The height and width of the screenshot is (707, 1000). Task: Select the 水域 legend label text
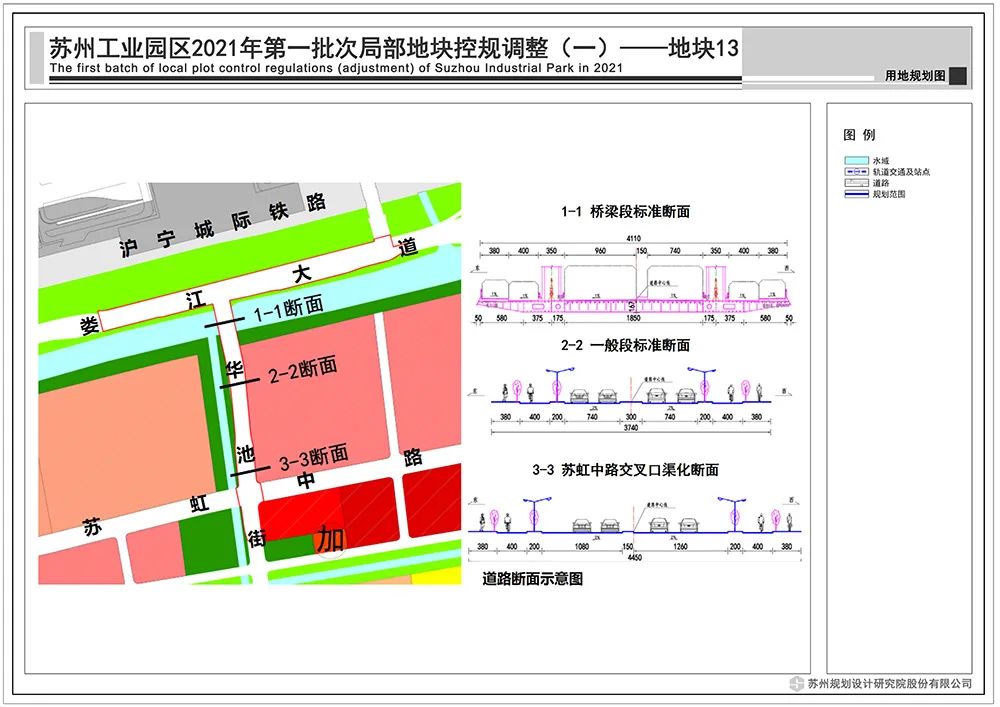pyautogui.click(x=881, y=161)
